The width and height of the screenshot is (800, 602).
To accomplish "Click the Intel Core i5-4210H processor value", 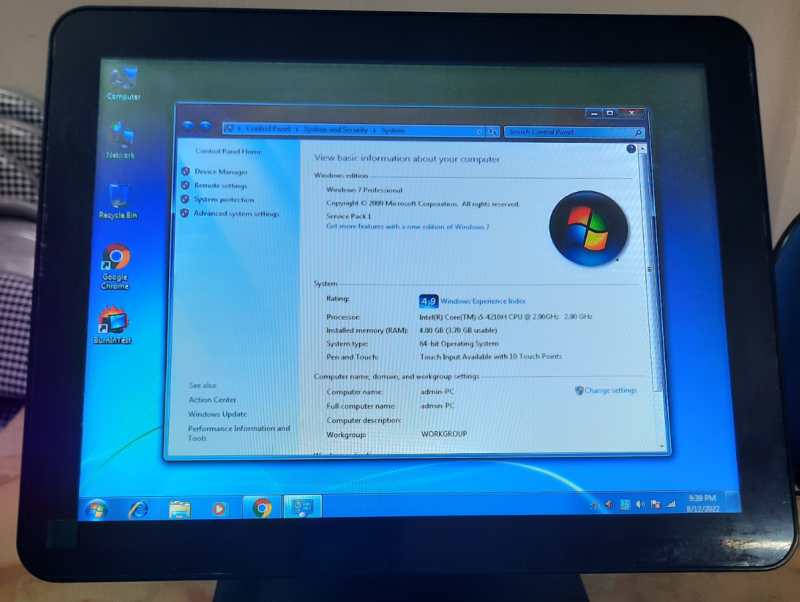I will 506,317.
